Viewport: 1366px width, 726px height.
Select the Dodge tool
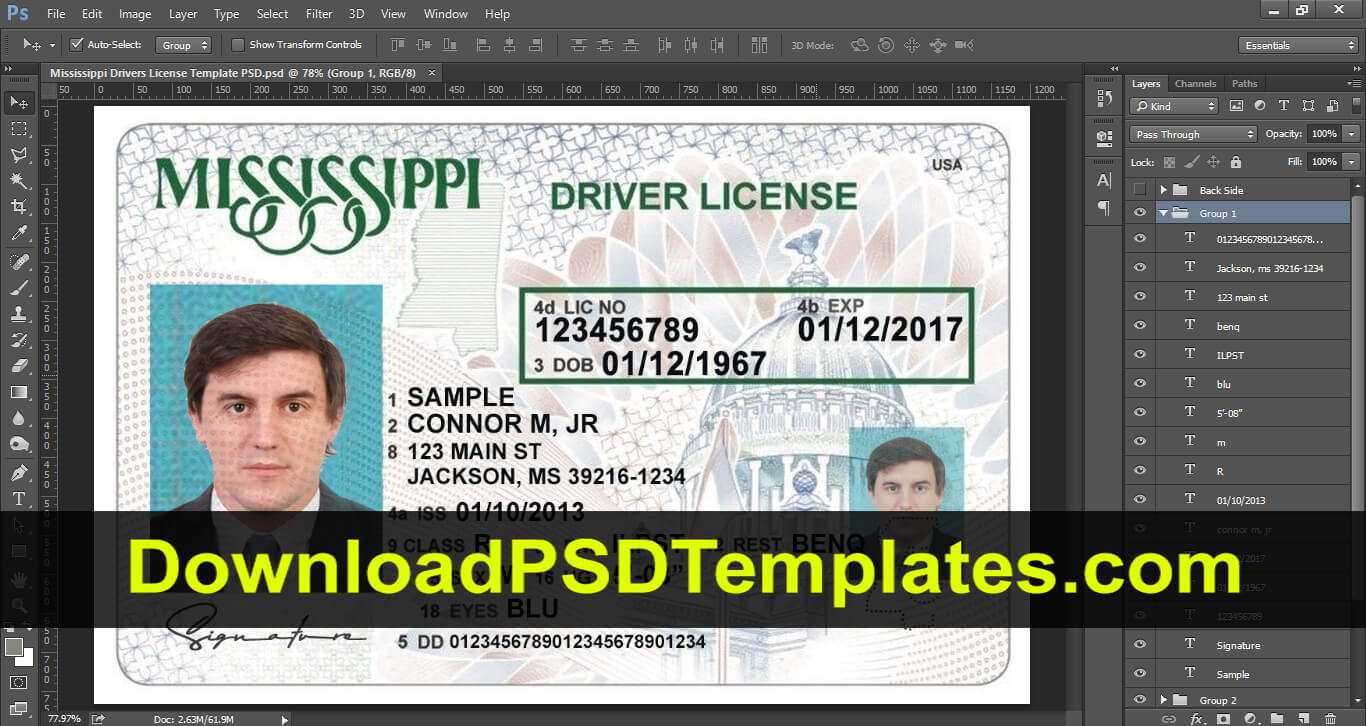coord(18,444)
